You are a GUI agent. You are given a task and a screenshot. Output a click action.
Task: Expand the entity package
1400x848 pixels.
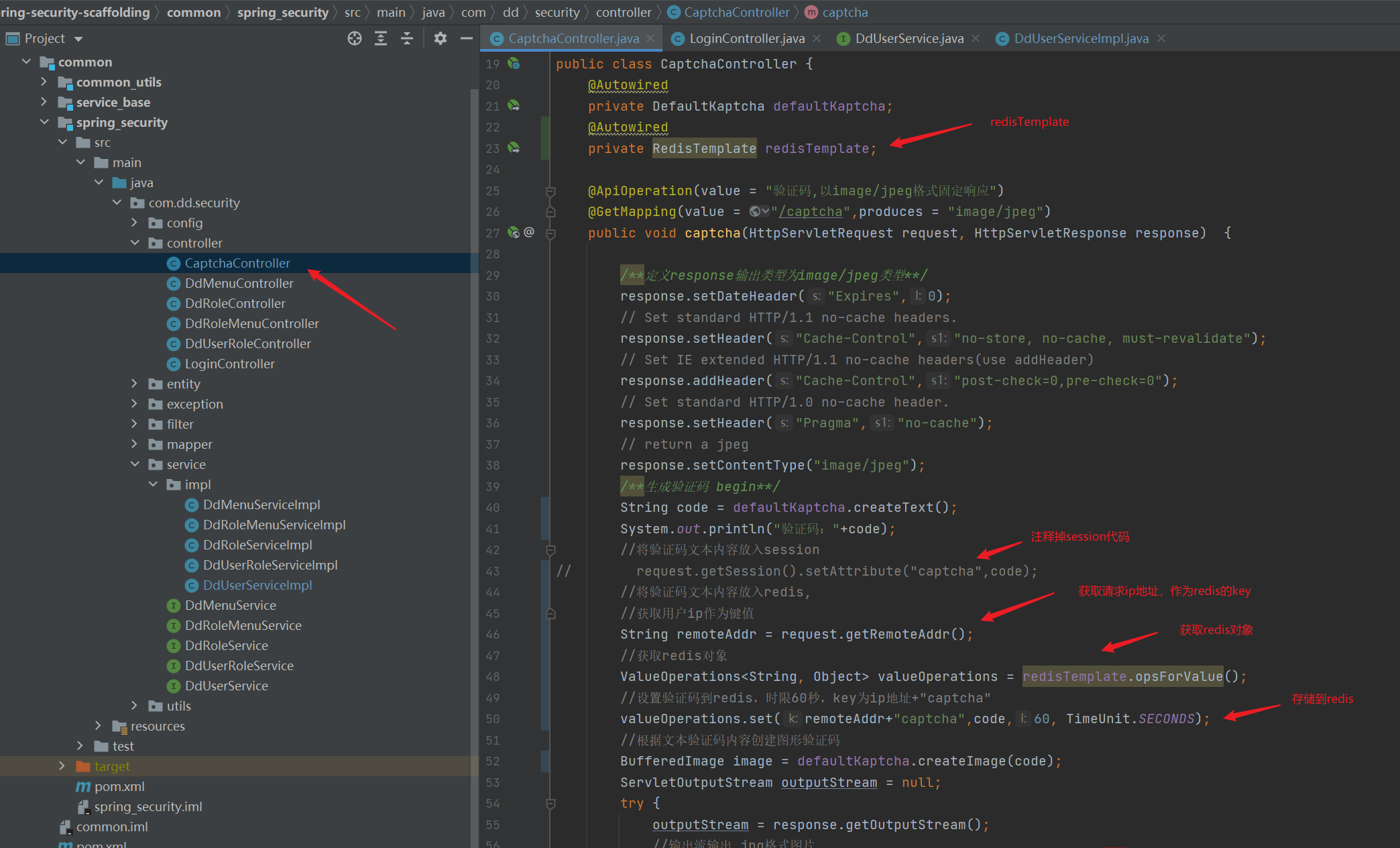[133, 383]
